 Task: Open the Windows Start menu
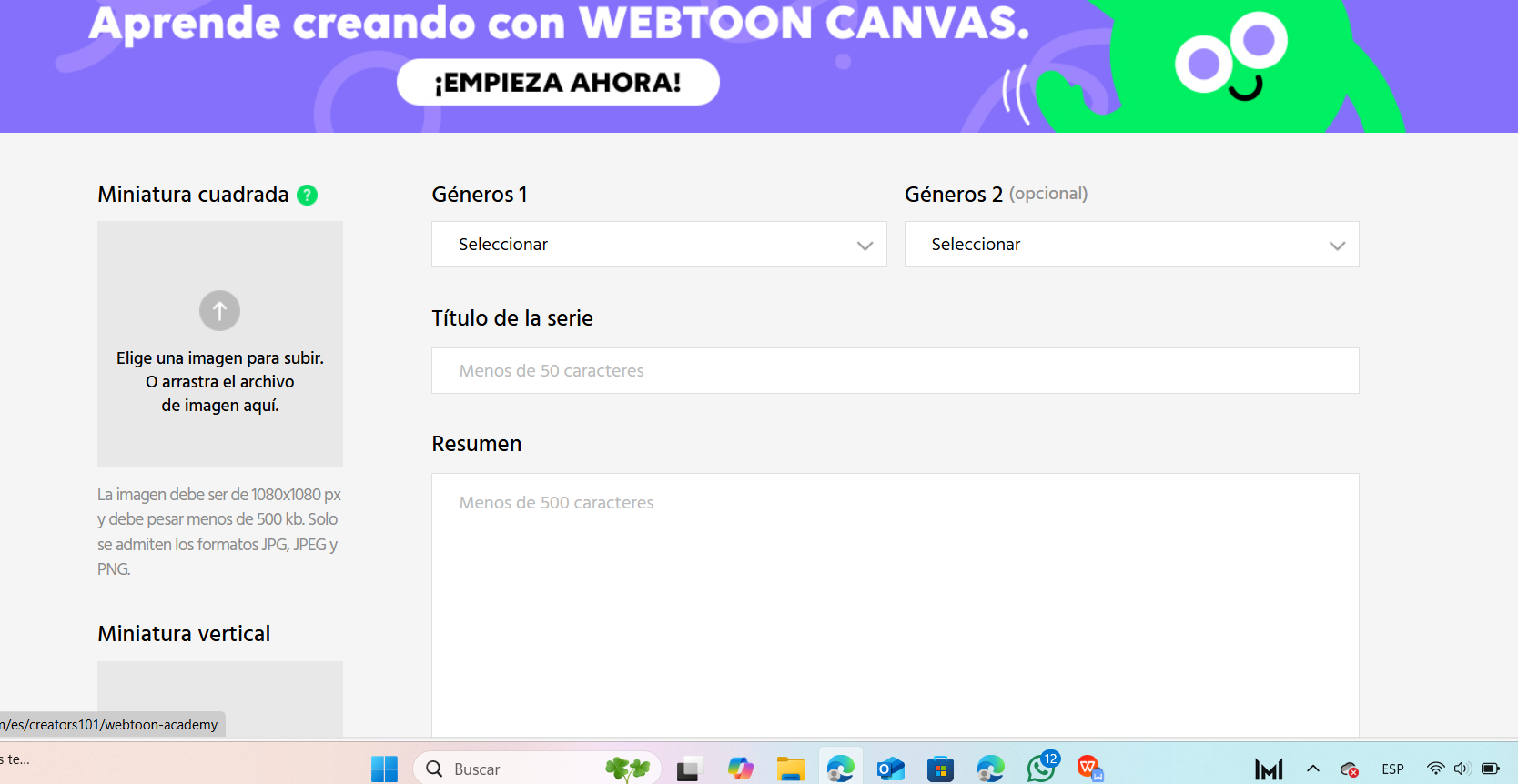[384, 769]
